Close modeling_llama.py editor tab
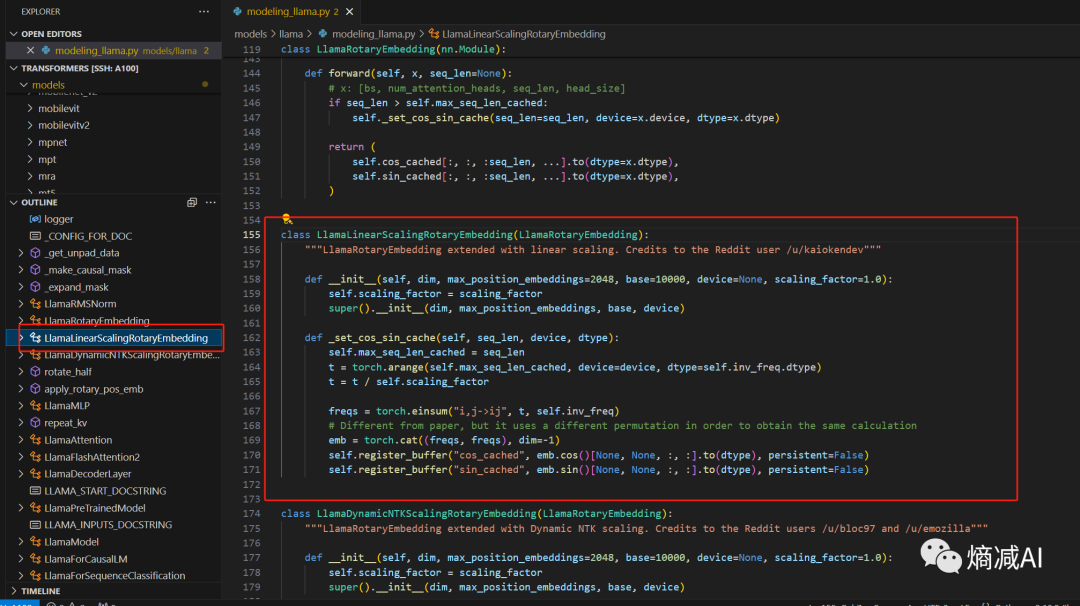1080x606 pixels. pos(349,12)
